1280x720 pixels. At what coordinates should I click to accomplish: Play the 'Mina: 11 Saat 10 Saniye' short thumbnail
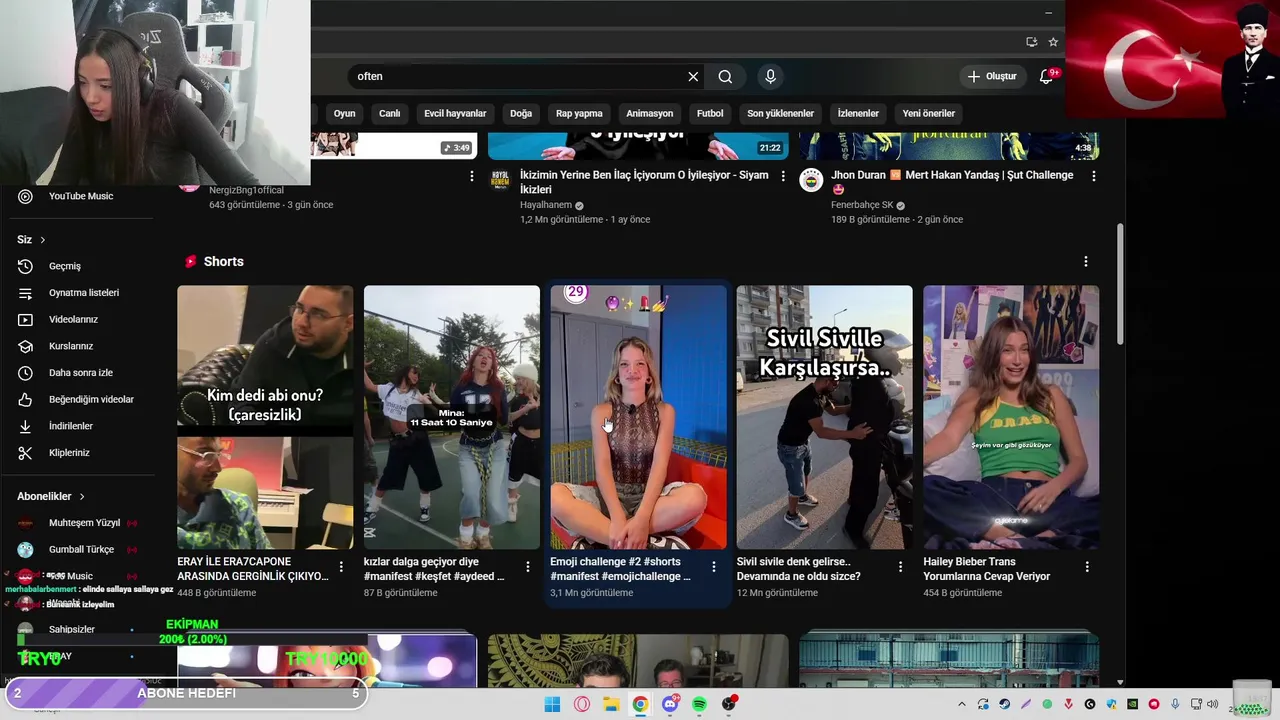(x=451, y=417)
